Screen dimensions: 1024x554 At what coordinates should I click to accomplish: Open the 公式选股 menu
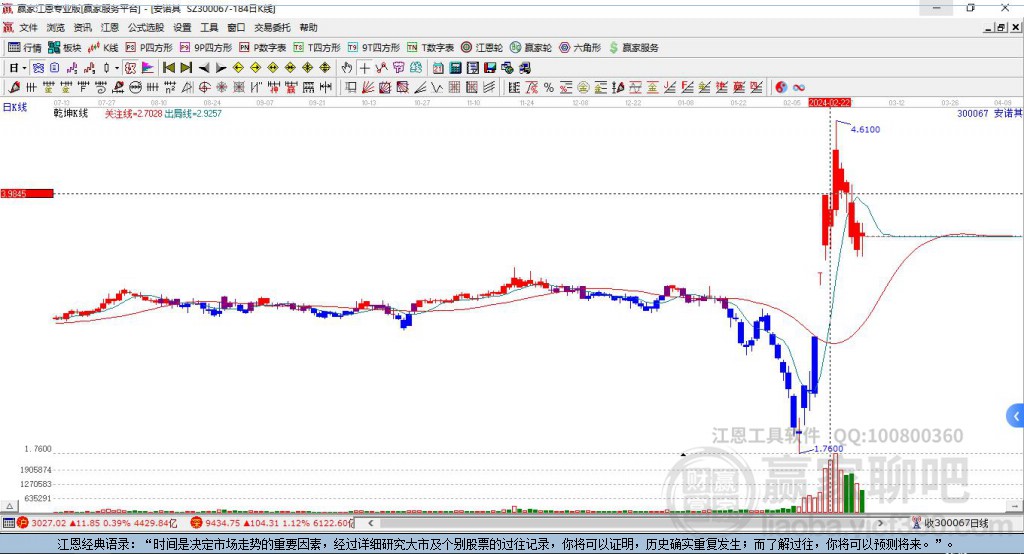coord(146,27)
